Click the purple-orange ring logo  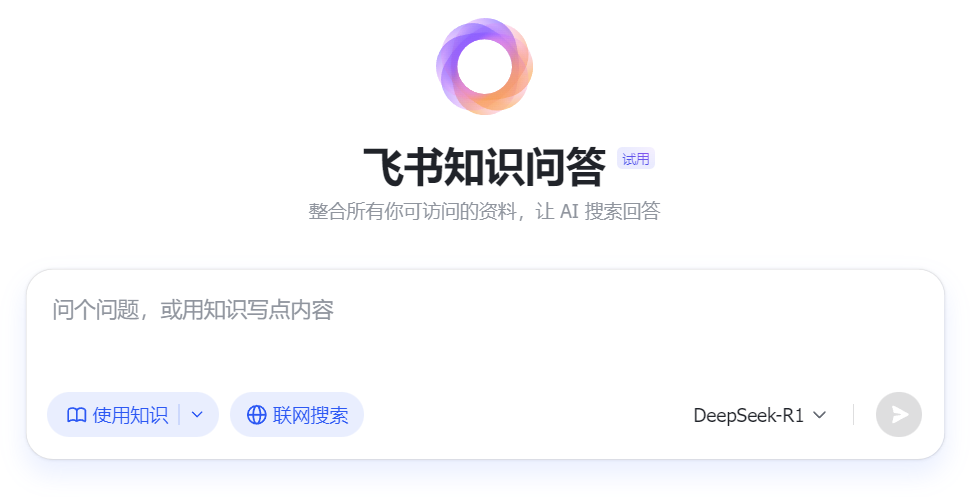(x=484, y=66)
